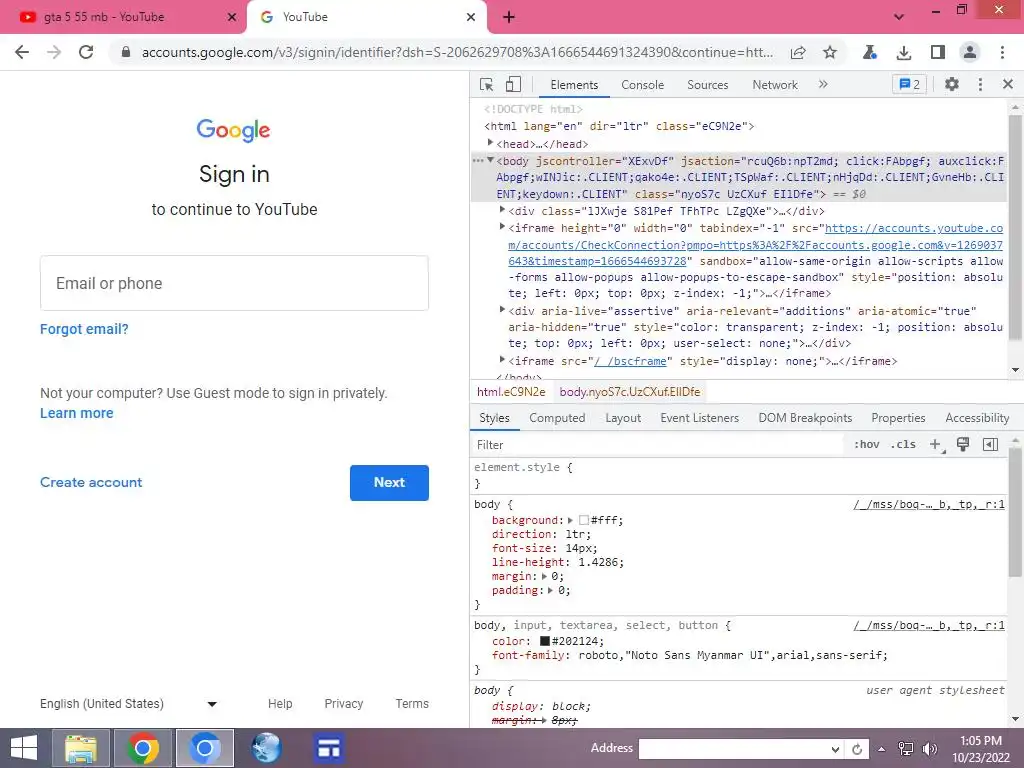Image resolution: width=1024 pixels, height=768 pixels.
Task: Reload the current page
Action: [86, 52]
